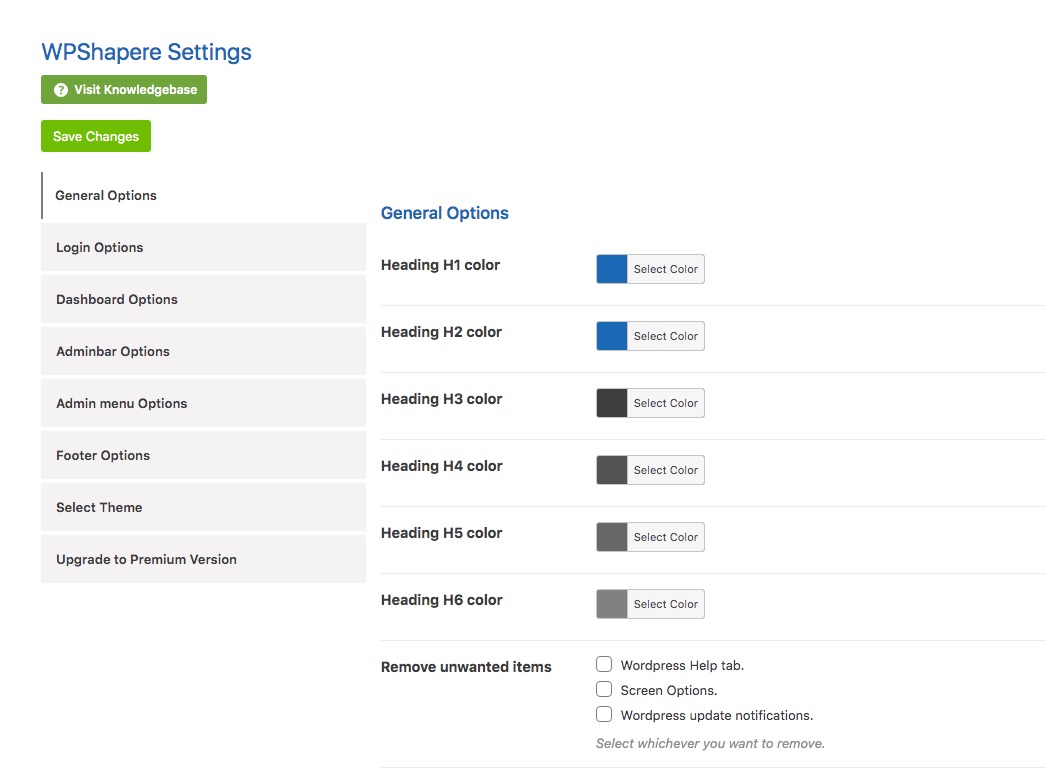Click Select Color for Heading H4
Screen dimensions: 1046x775
point(666,470)
